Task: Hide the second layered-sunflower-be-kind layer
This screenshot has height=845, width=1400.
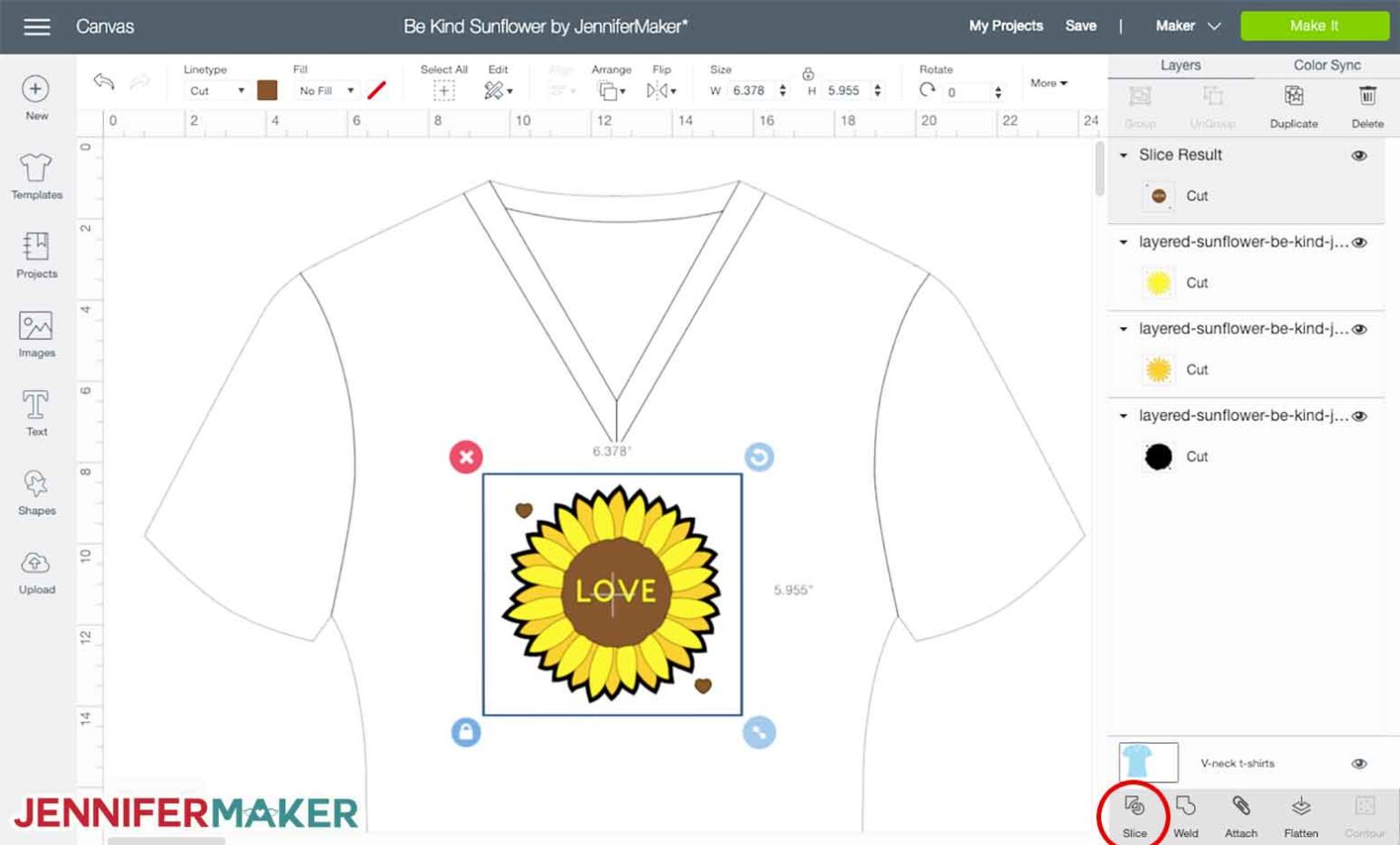Action: [x=1359, y=329]
